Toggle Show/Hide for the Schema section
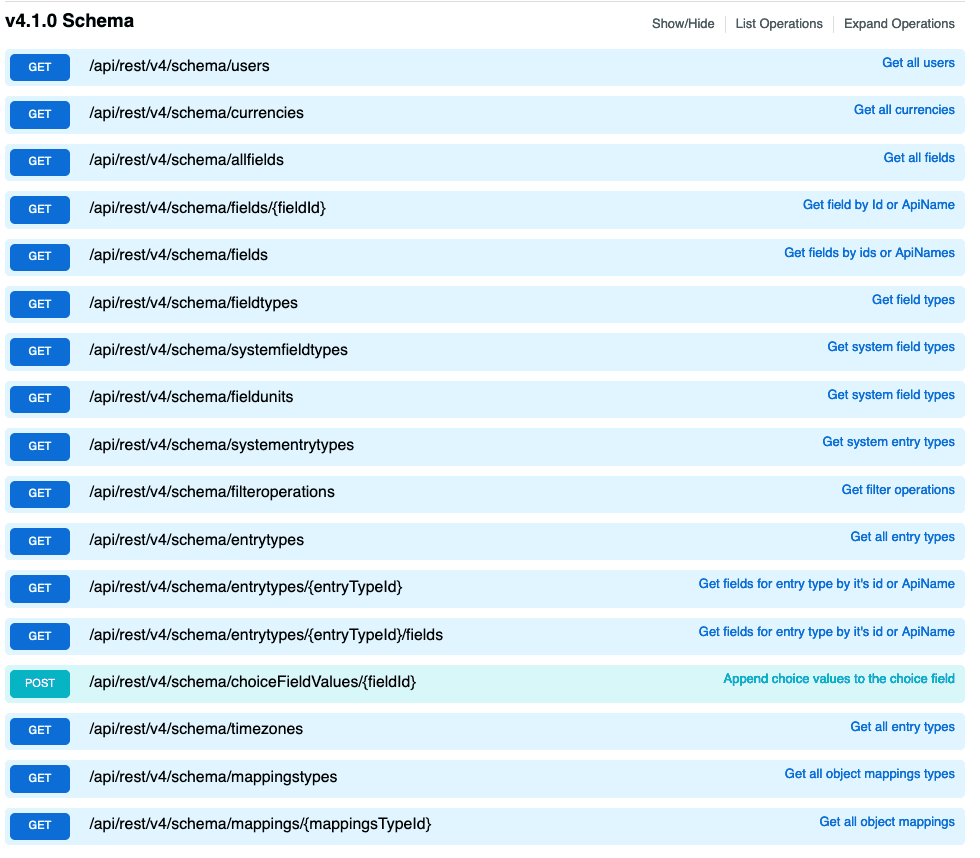 click(682, 24)
